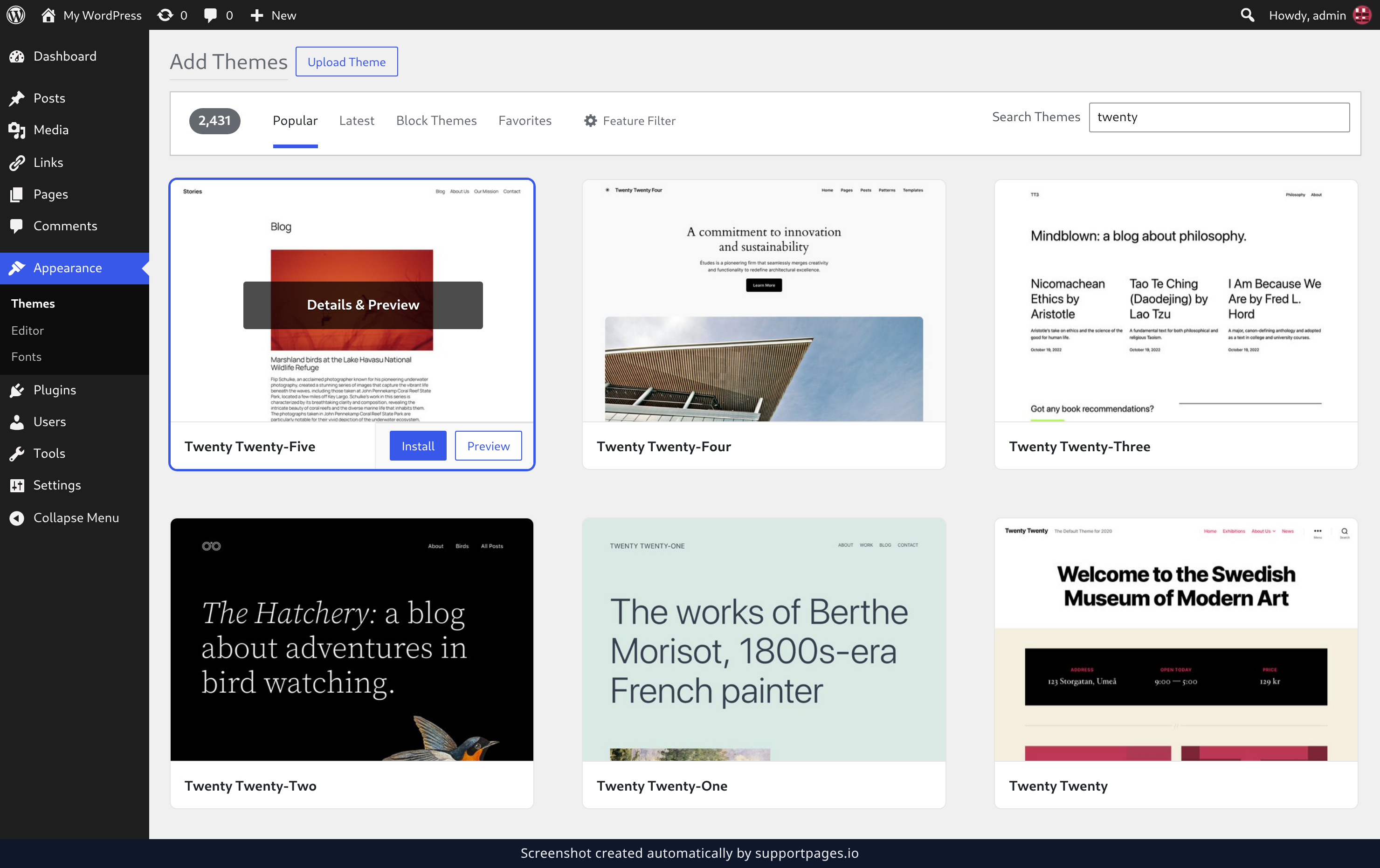Open the WordPress logo menu
1380x868 pixels.
(16, 15)
